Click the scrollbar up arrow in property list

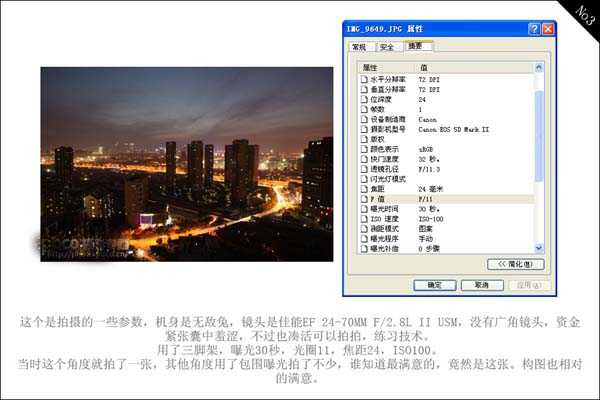(540, 67)
